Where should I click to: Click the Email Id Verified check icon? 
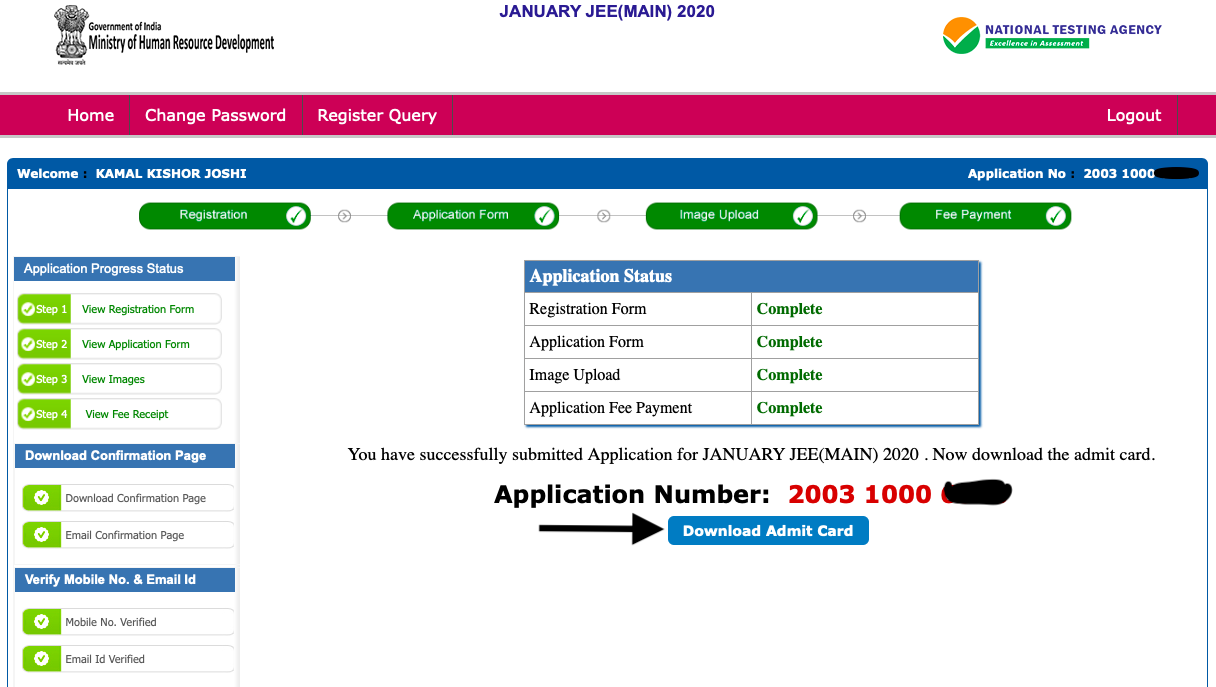coord(42,659)
